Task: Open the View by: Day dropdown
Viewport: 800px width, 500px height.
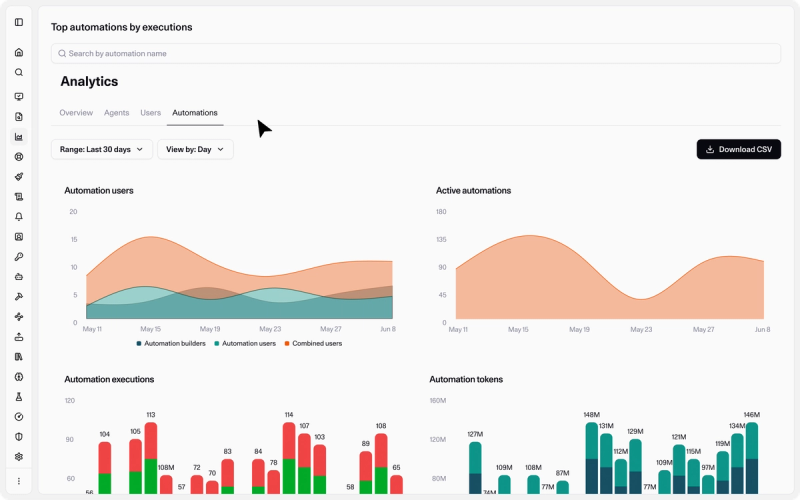Action: (195, 149)
